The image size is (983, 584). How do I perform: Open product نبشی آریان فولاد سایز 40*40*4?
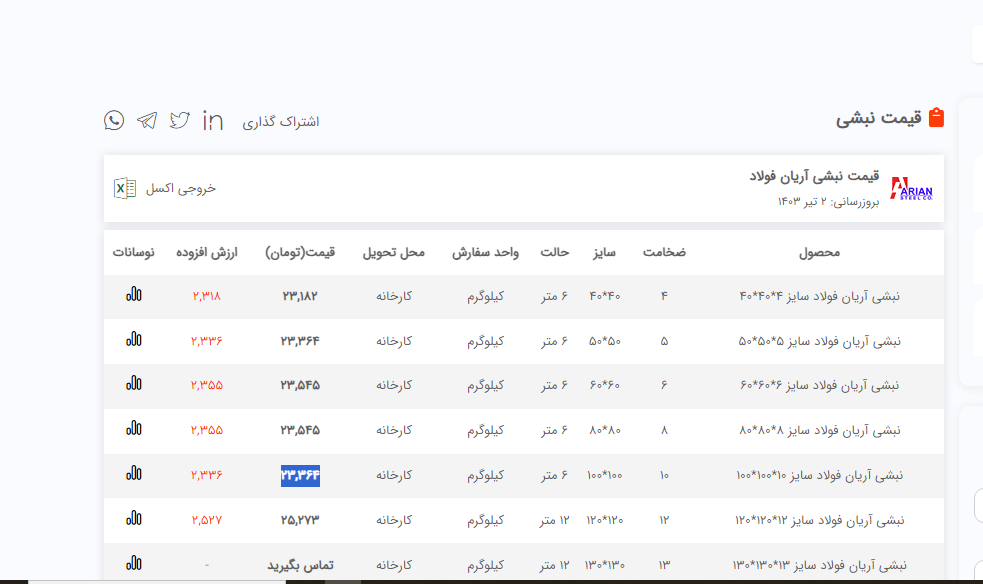(x=820, y=296)
